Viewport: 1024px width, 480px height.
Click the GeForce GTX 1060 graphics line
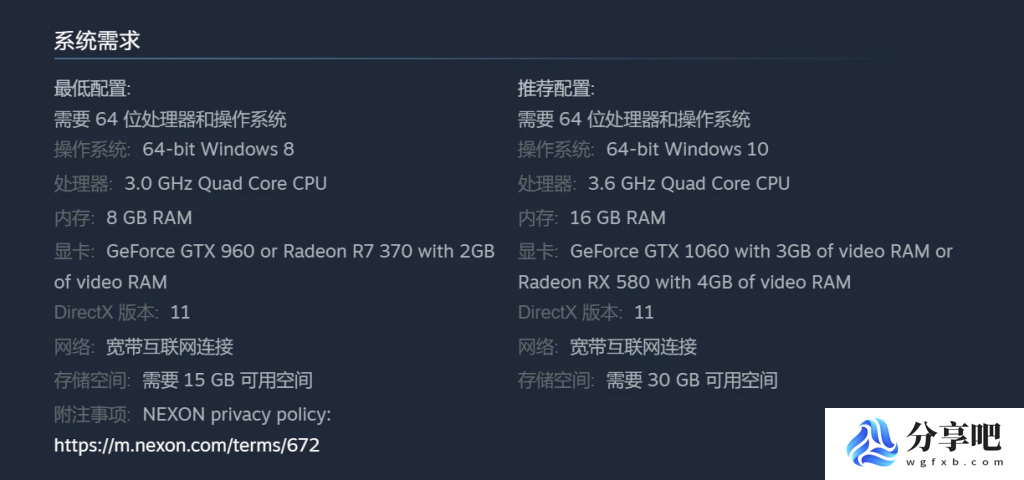pos(761,251)
